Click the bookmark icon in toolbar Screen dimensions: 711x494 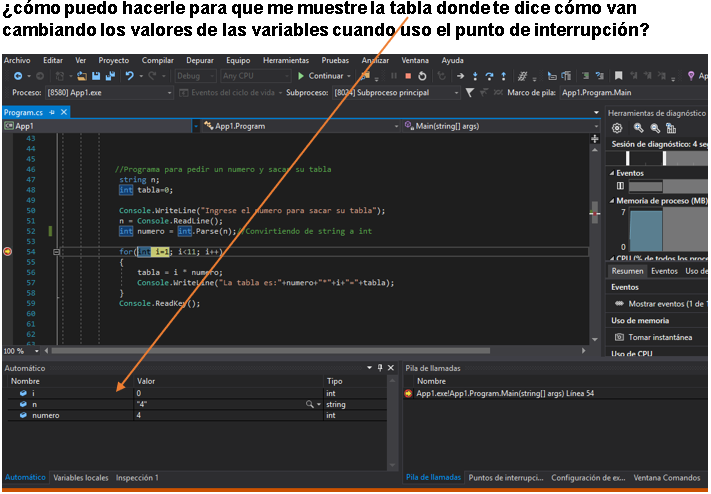click(x=618, y=76)
